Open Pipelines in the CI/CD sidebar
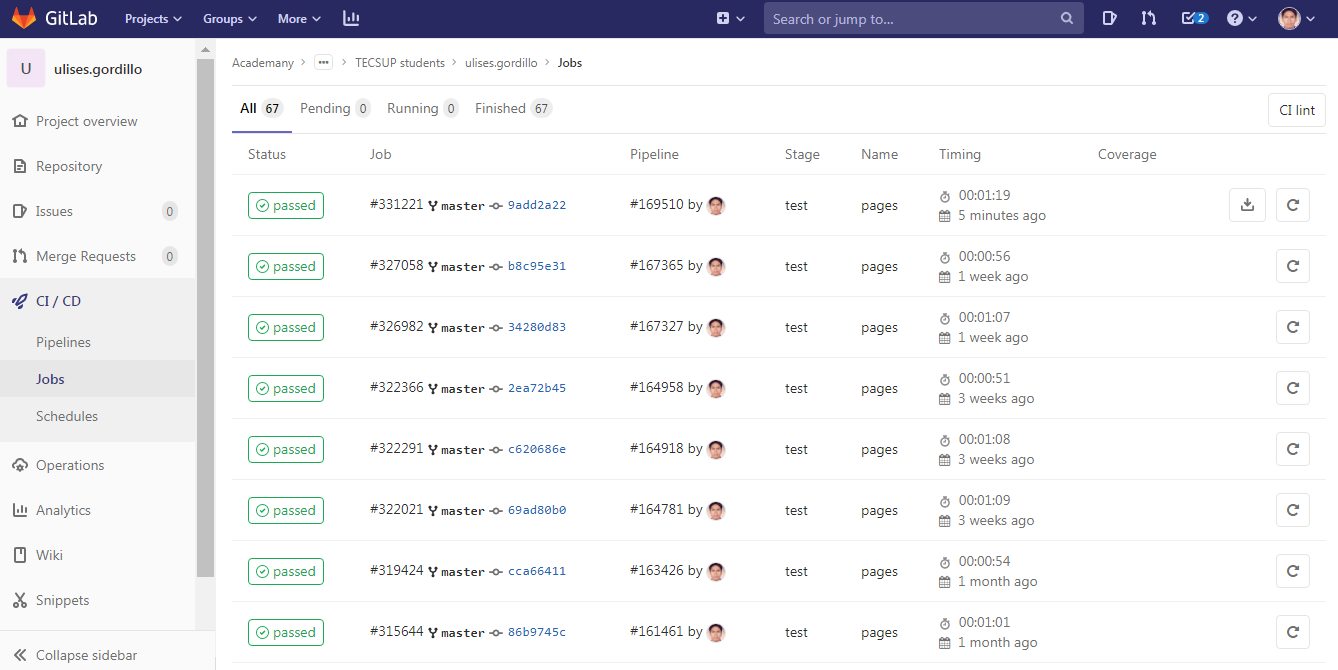Viewport: 1338px width, 670px height. pos(63,342)
